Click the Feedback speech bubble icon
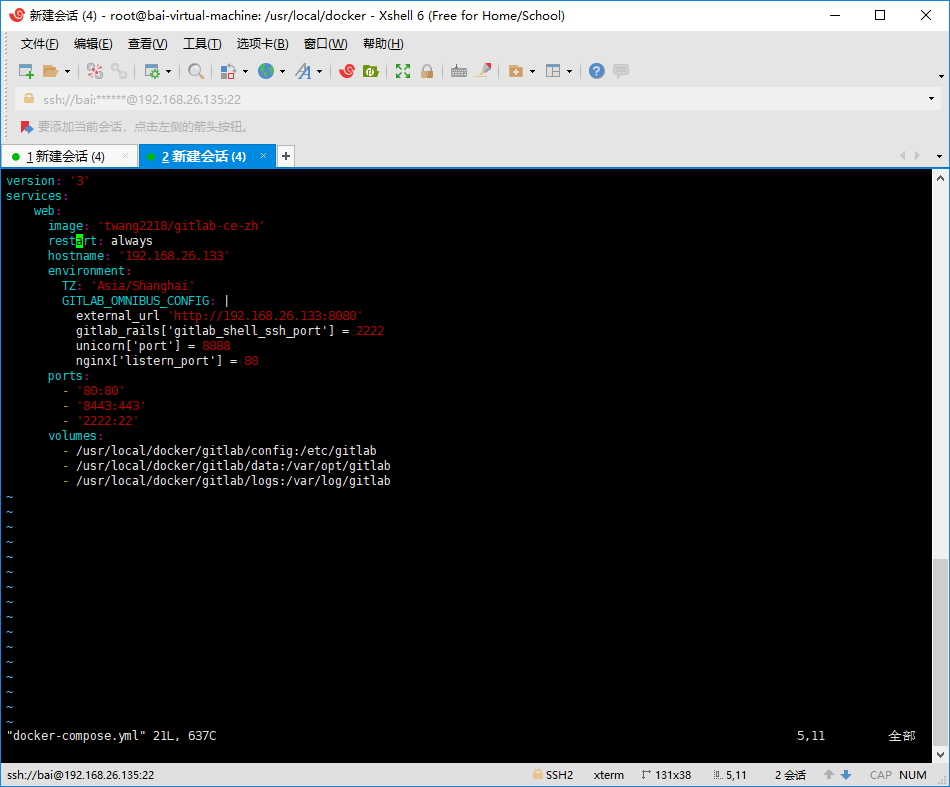This screenshot has height=787, width=950. (621, 71)
